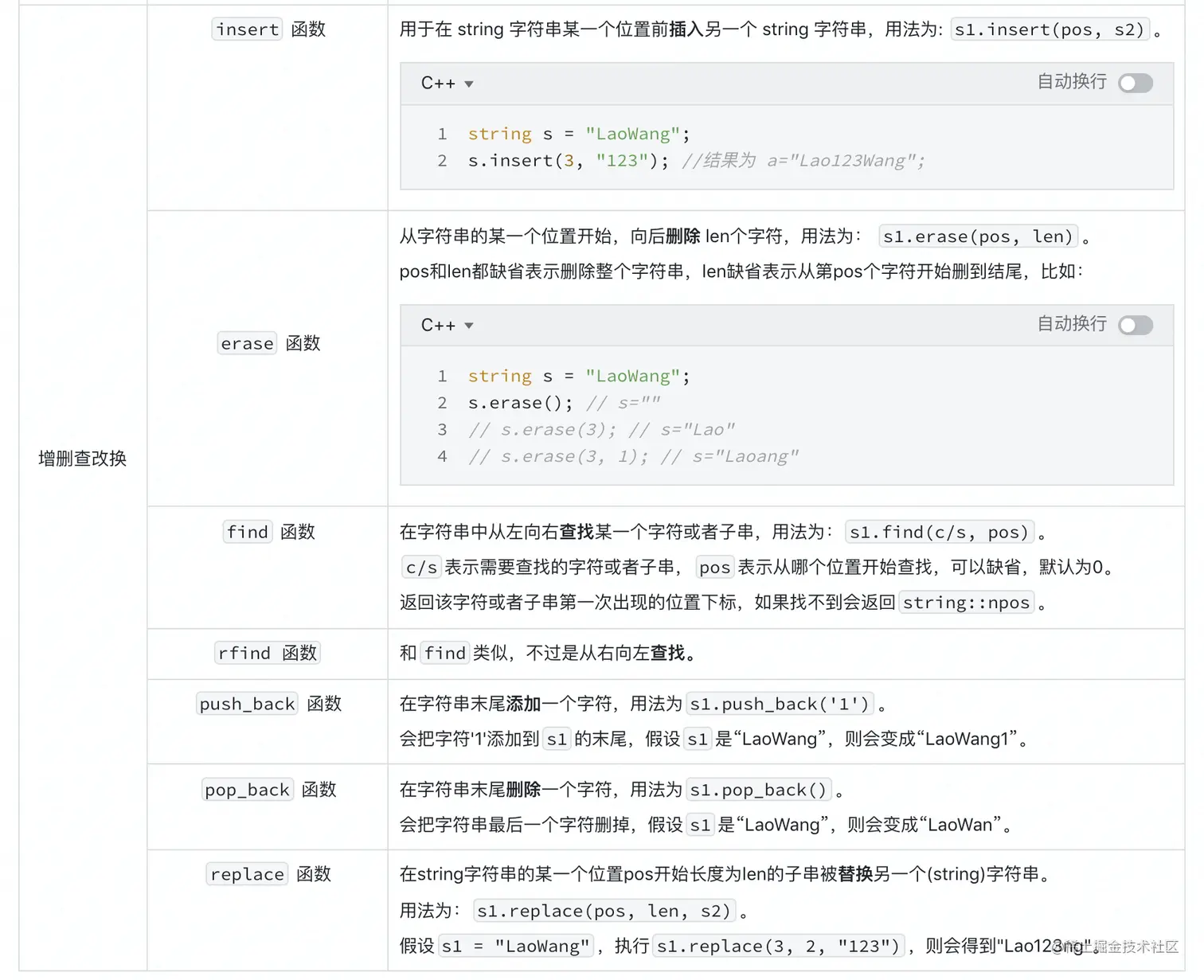Viewport: 1204px width, 980px height.
Task: Click the "erase" function name code tag
Action: 247,343
